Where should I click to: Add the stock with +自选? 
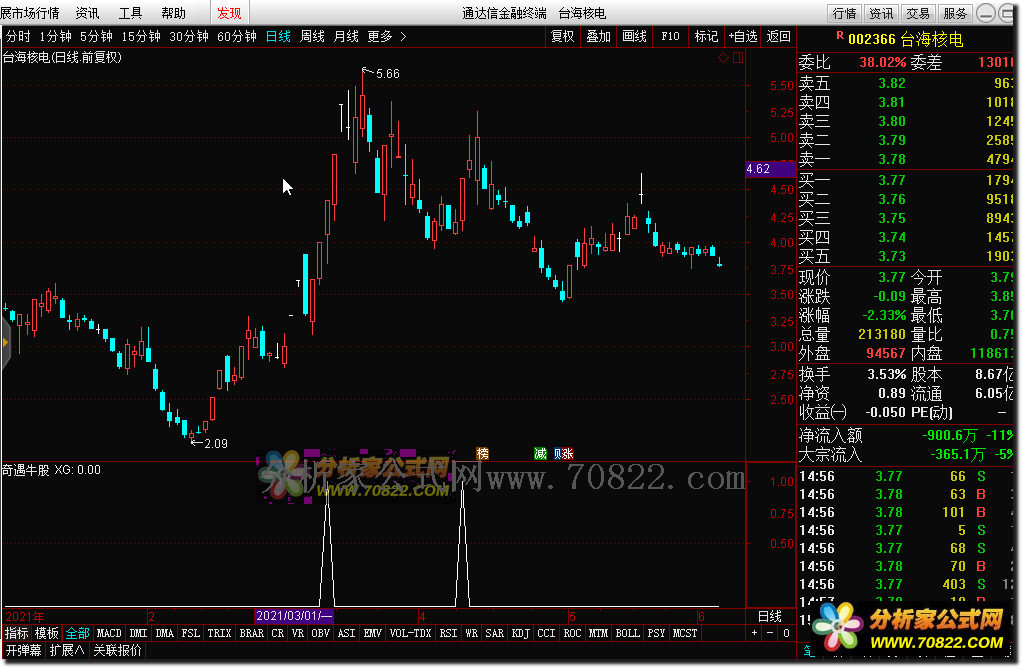[x=743, y=37]
